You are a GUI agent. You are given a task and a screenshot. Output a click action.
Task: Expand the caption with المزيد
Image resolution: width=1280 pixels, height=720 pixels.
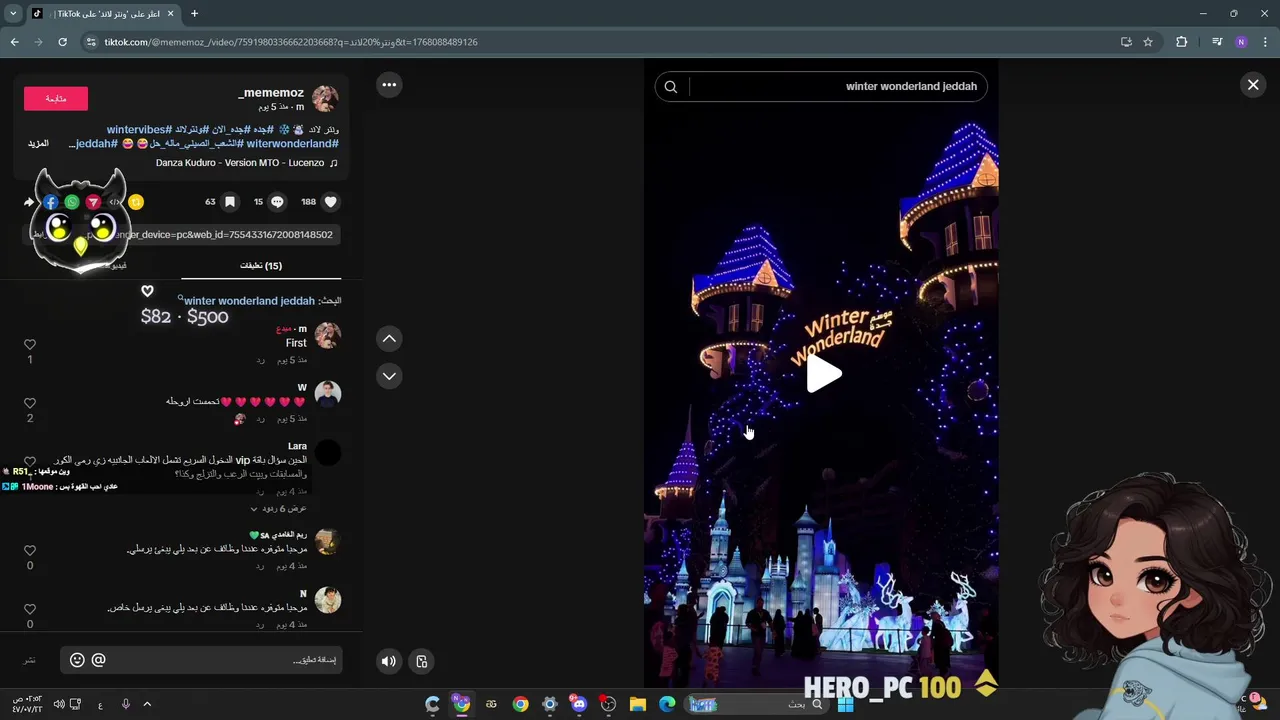click(x=38, y=144)
